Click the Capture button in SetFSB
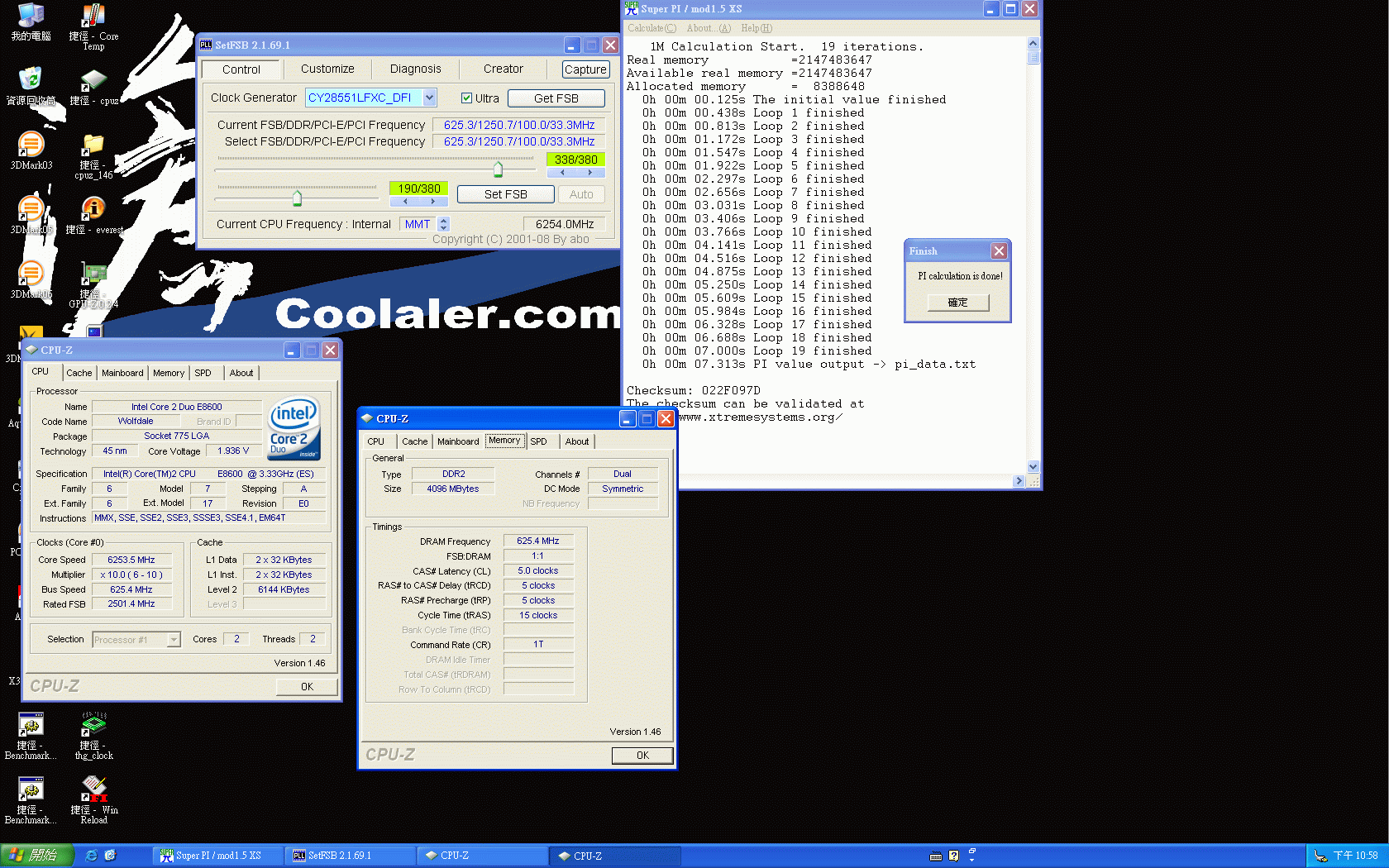The height and width of the screenshot is (868, 1389). 585,69
